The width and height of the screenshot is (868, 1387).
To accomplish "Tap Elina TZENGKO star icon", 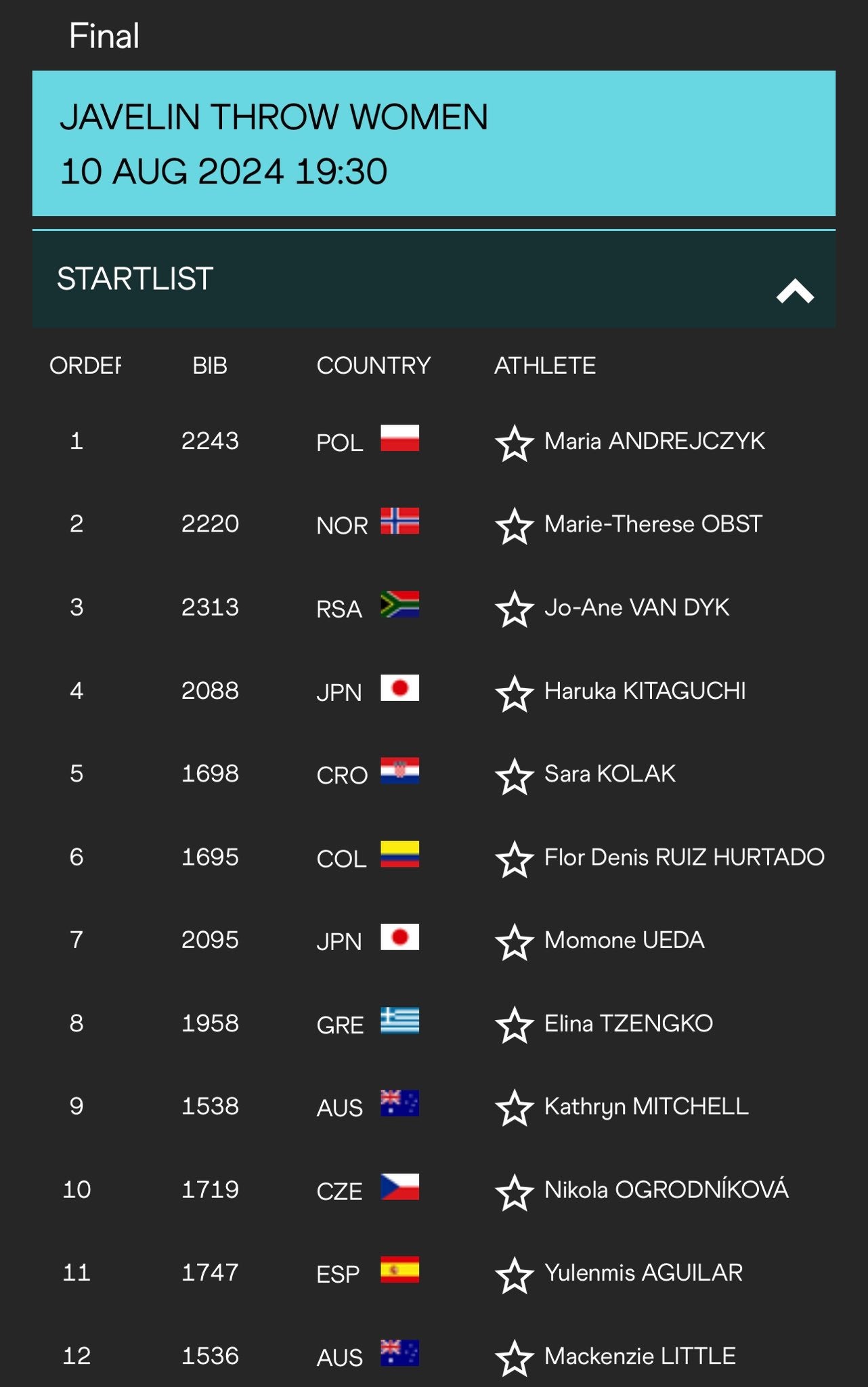I will click(515, 1025).
